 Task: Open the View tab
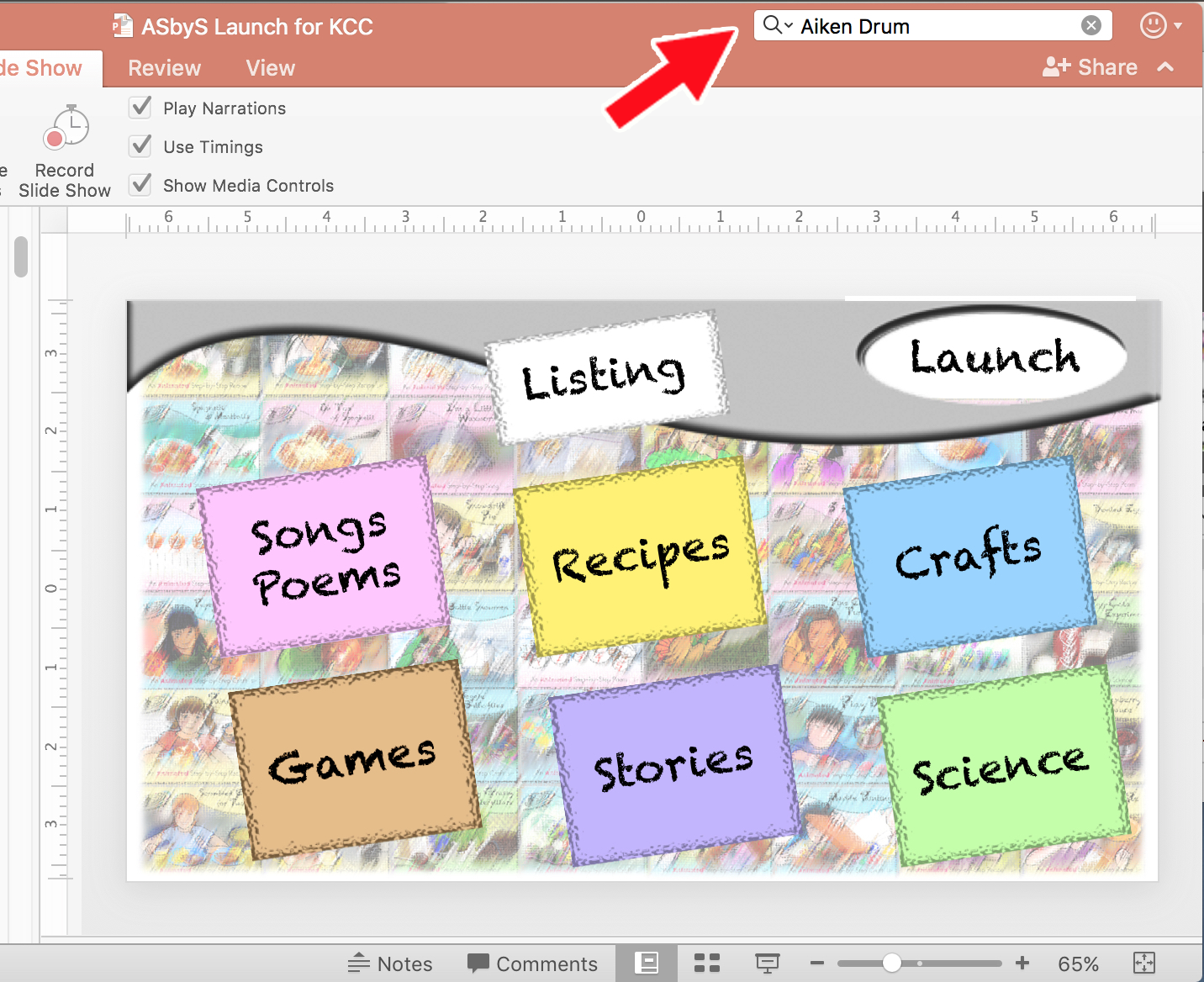point(270,67)
